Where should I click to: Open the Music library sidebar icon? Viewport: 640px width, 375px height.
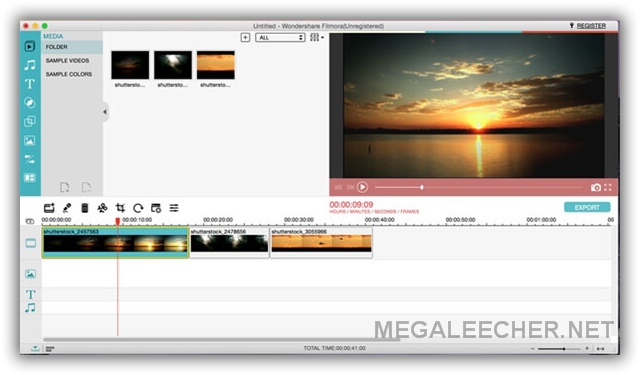coord(30,65)
